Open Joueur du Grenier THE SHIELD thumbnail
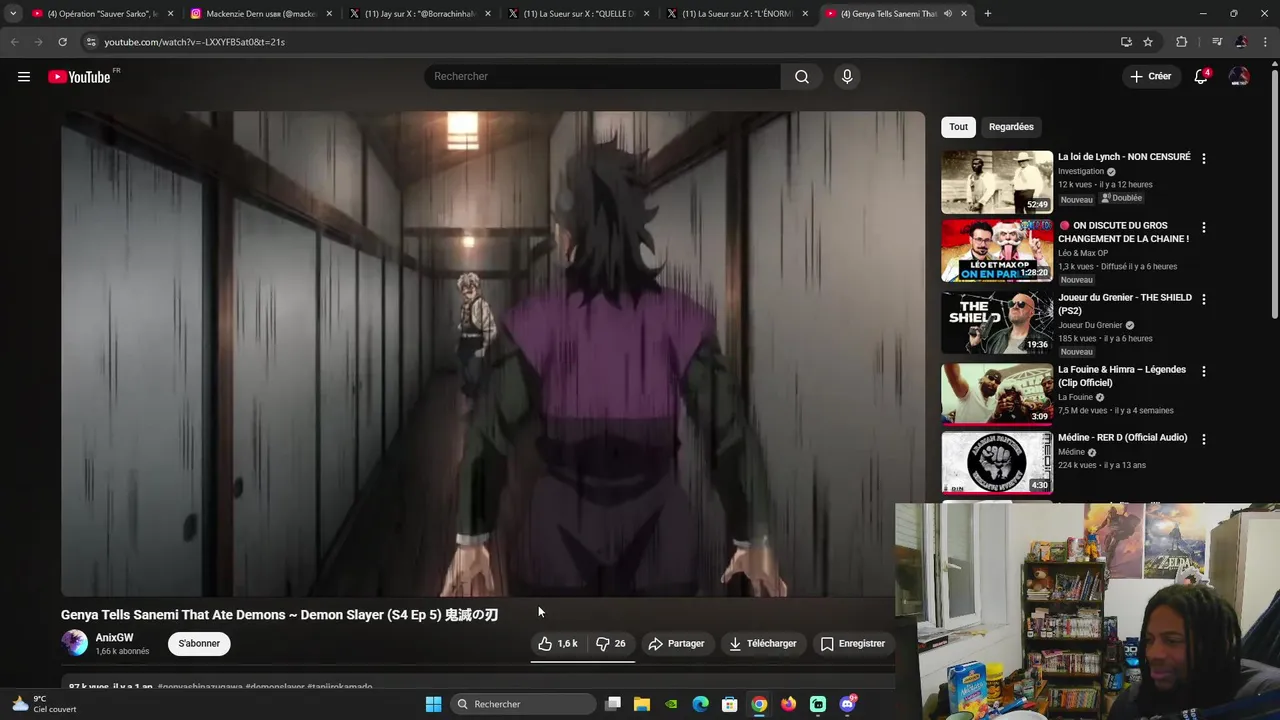The height and width of the screenshot is (720, 1280). [997, 323]
